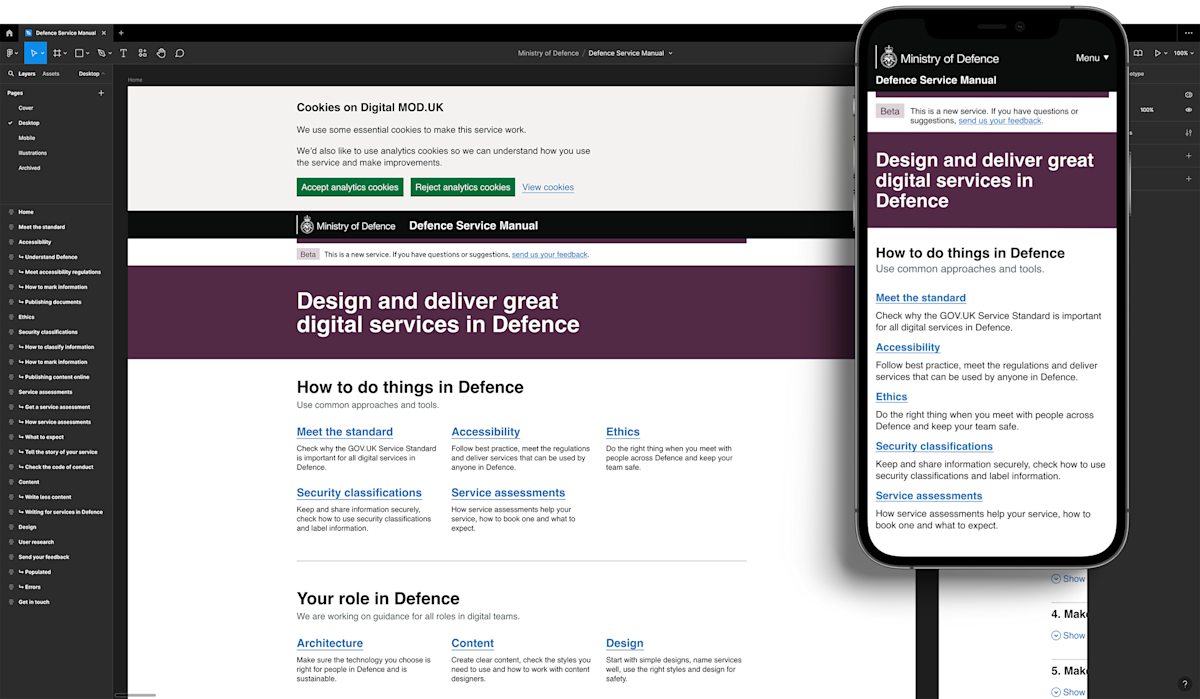The image size is (1200, 699).
Task: Select the Pen tool
Action: click(101, 53)
